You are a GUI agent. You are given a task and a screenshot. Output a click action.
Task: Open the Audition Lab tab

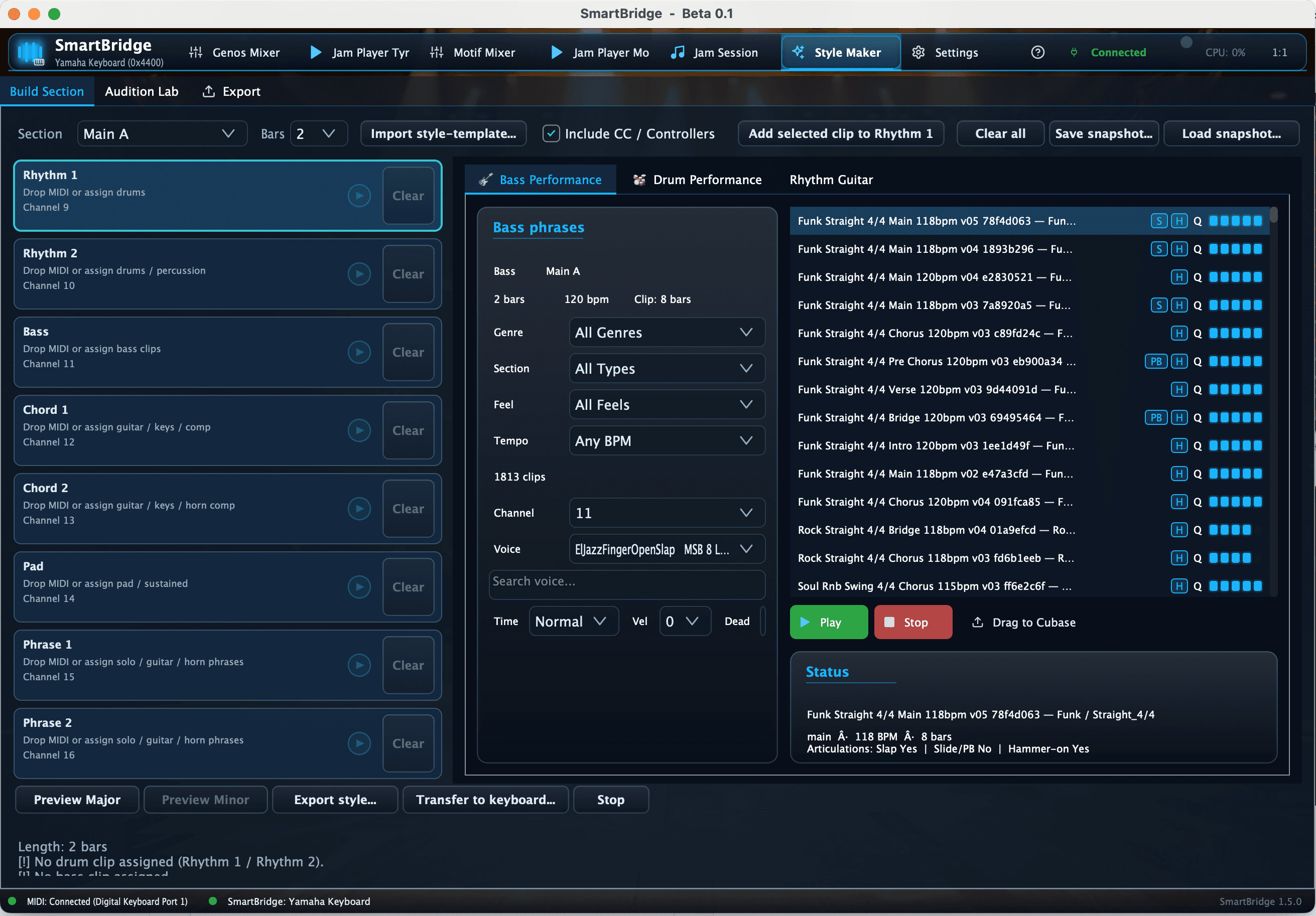[x=142, y=92]
